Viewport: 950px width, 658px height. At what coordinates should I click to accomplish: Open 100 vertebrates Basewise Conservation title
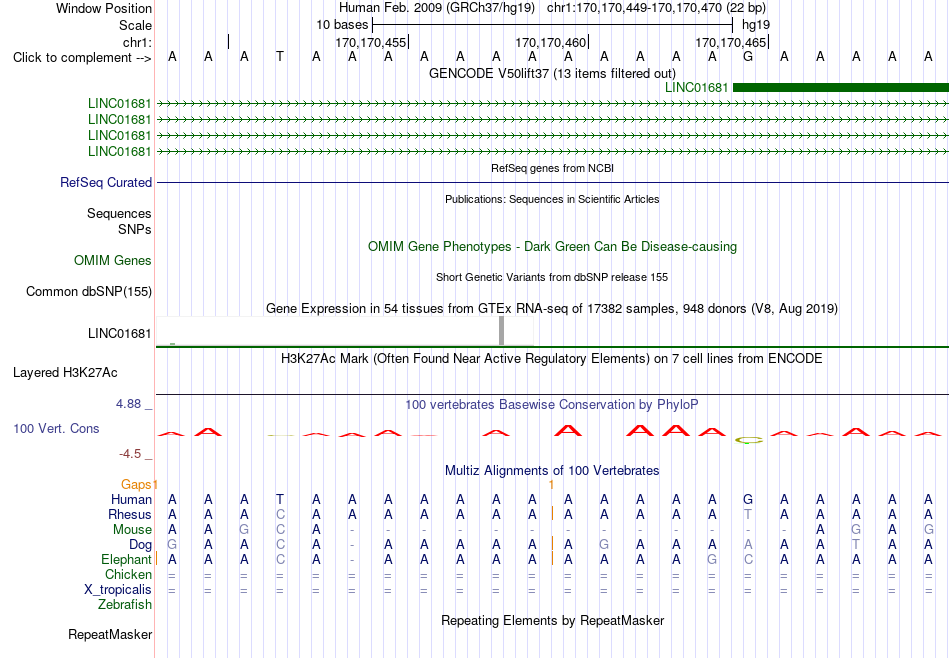point(552,404)
